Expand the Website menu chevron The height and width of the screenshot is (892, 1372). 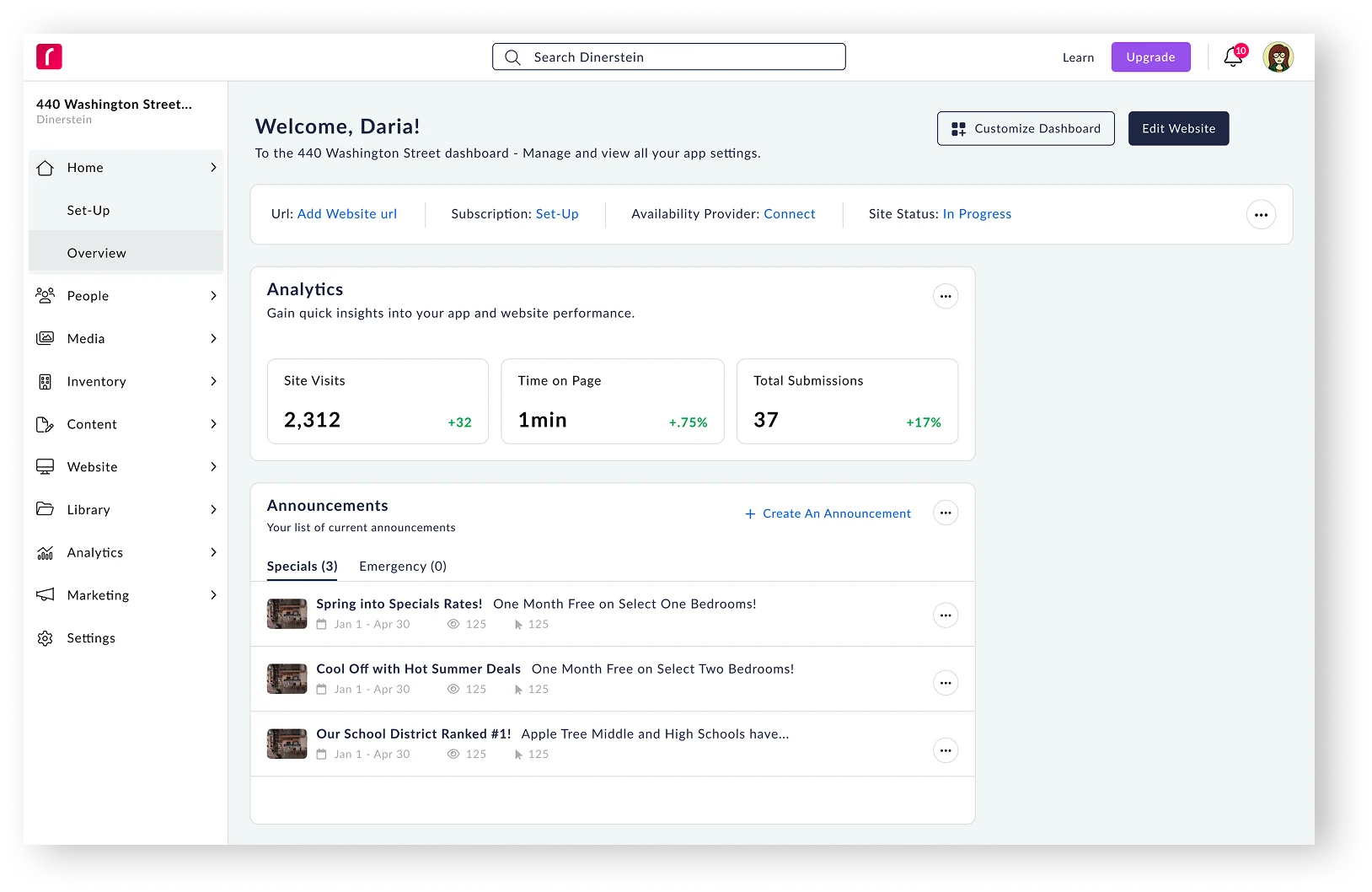click(x=213, y=467)
